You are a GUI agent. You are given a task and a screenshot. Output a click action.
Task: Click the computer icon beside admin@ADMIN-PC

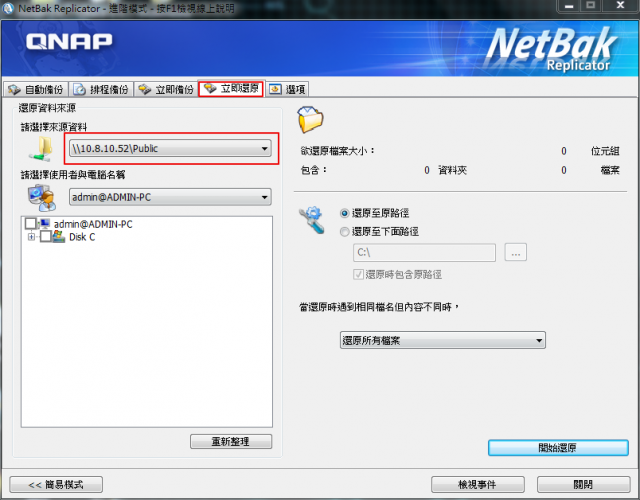point(44,224)
